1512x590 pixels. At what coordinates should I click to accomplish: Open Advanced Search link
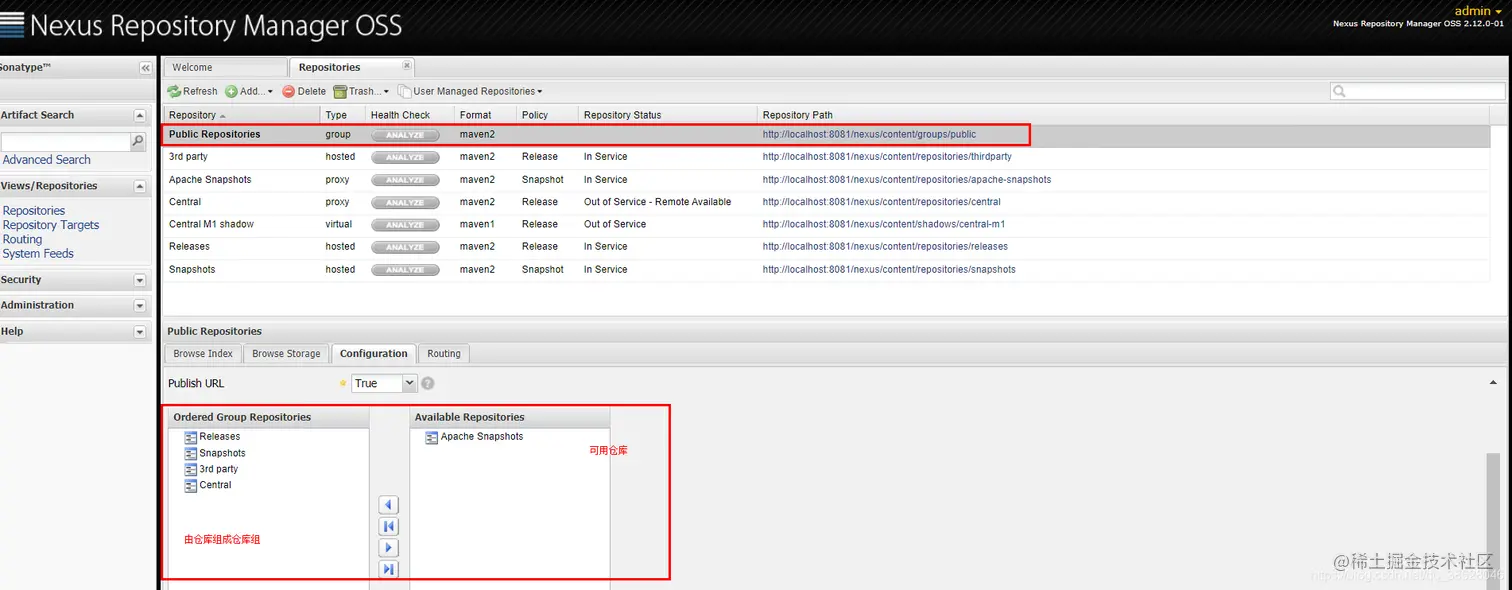point(46,160)
